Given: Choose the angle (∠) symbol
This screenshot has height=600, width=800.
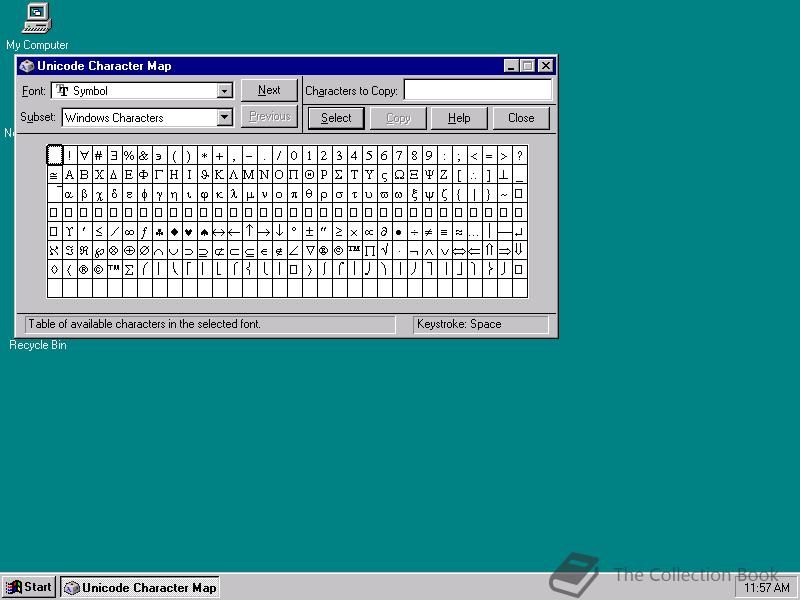Looking at the screenshot, I should click(294, 251).
